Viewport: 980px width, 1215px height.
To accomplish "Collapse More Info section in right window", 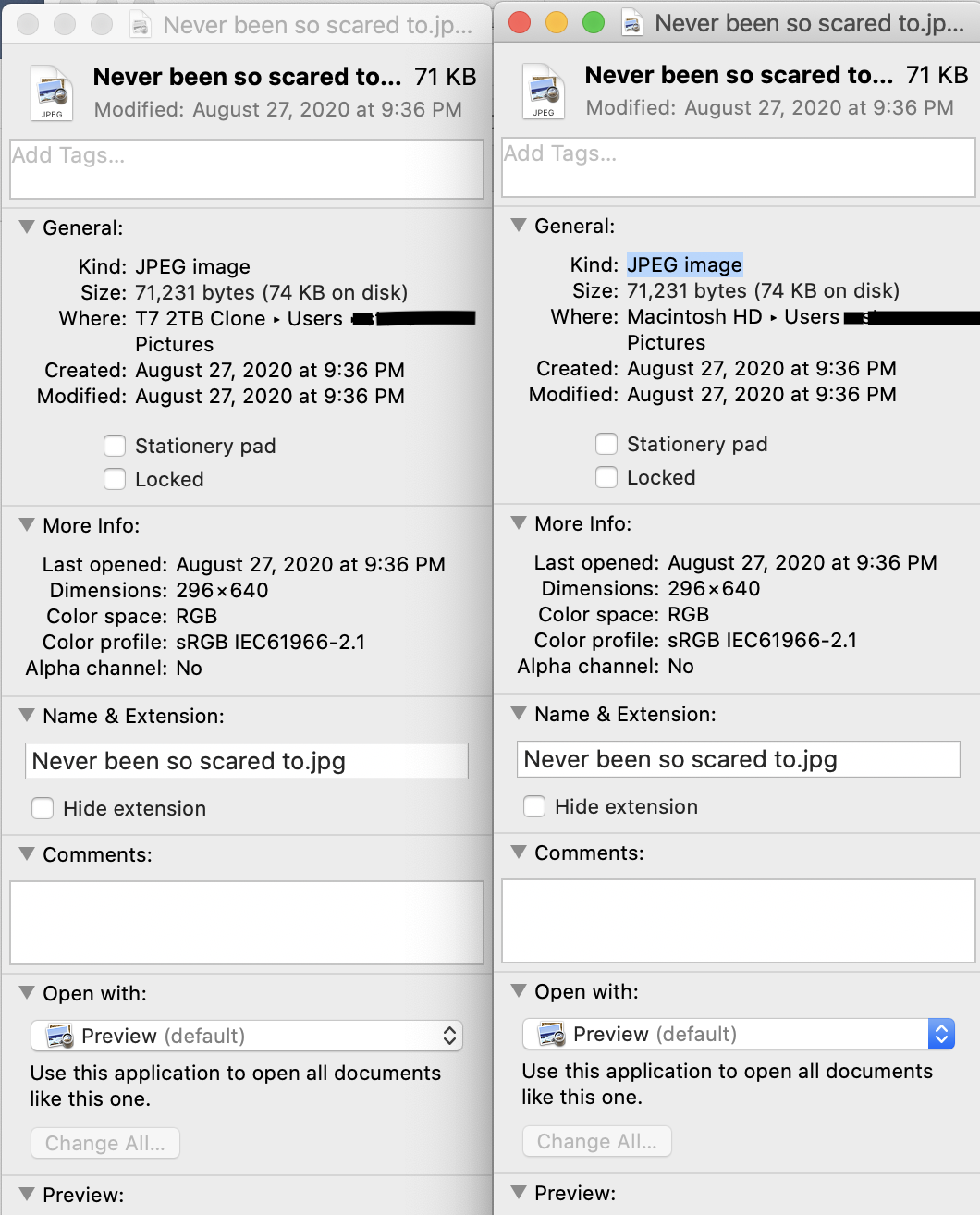I will (519, 523).
